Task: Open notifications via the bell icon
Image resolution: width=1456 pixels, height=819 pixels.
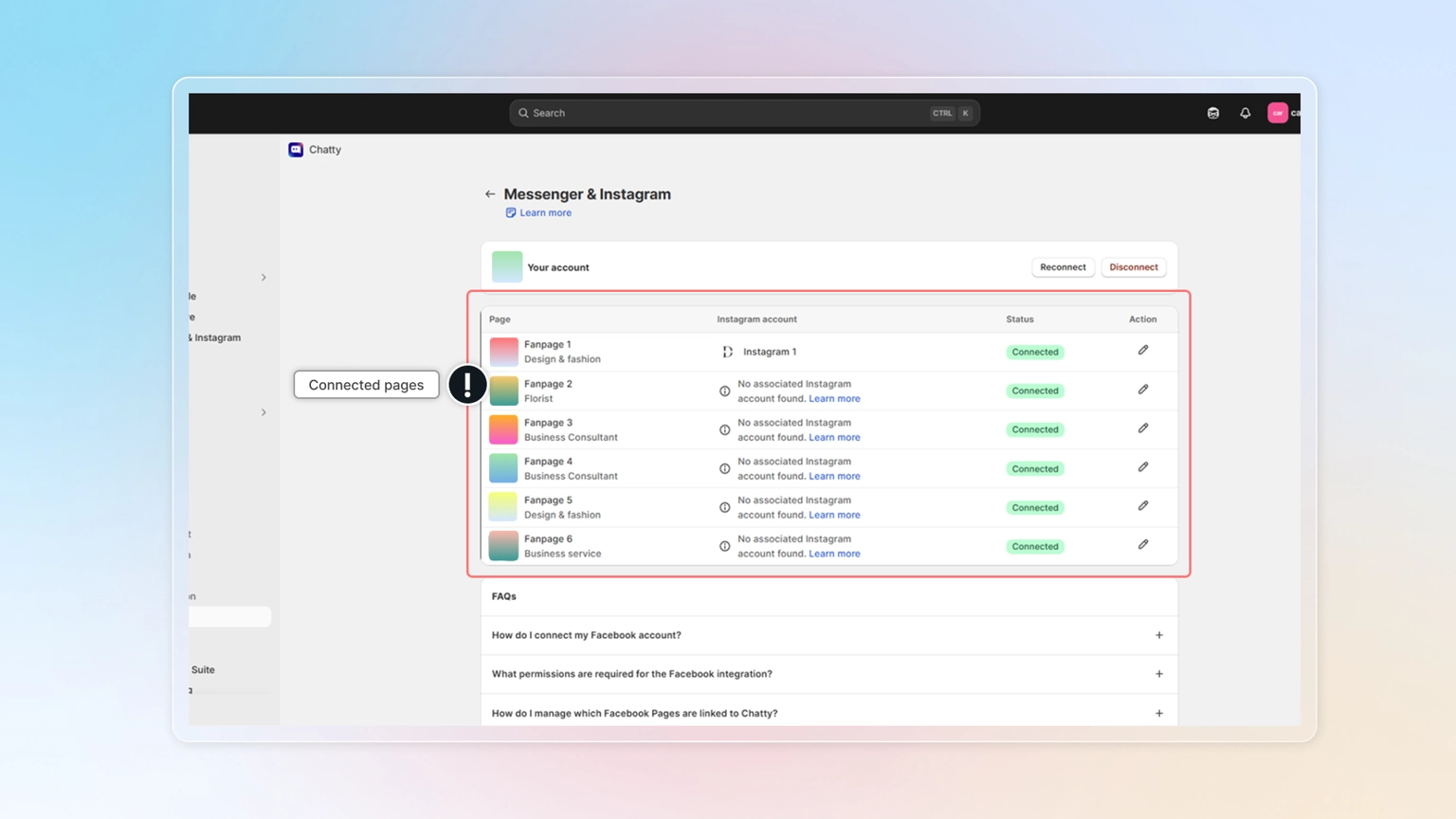Action: (1245, 113)
